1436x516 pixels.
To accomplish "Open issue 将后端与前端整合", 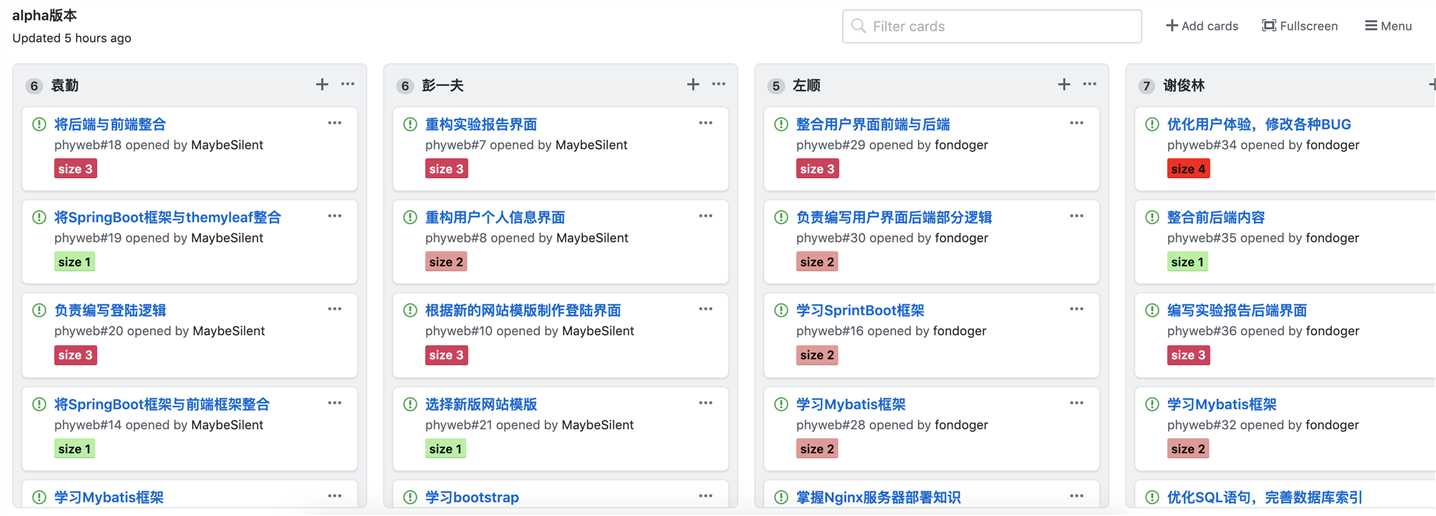I will (110, 124).
